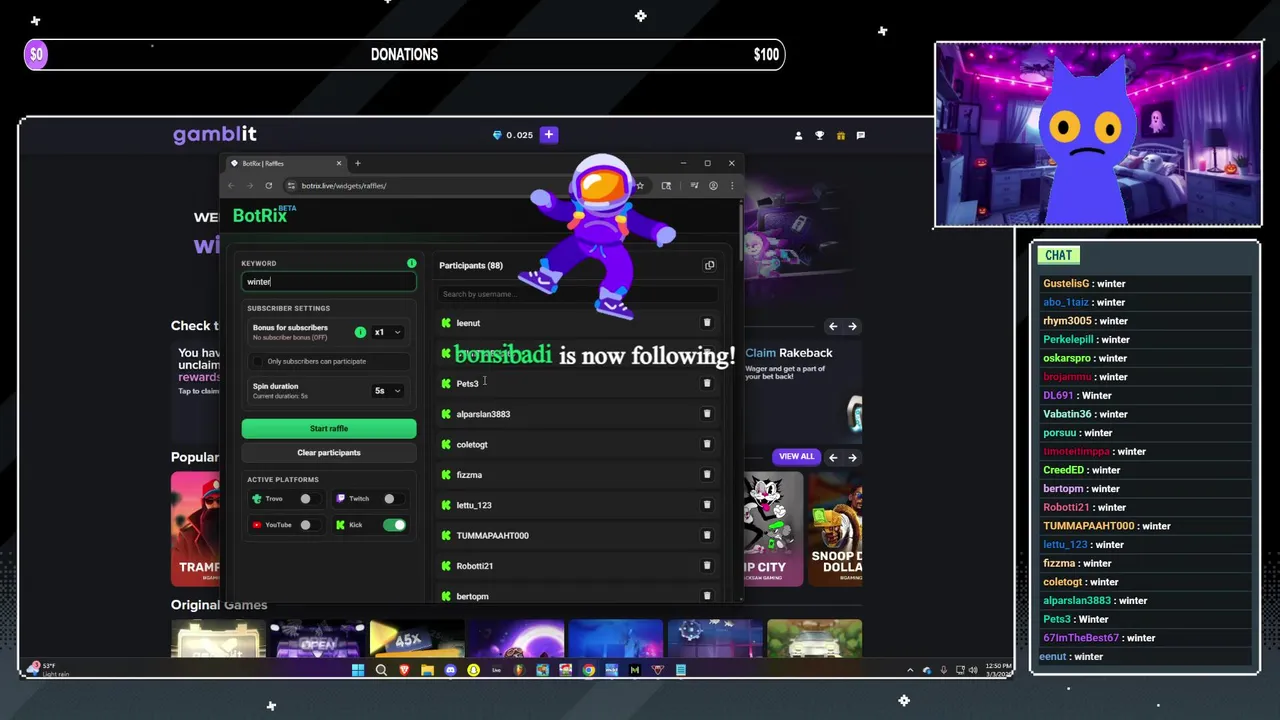The width and height of the screenshot is (1280, 720).
Task: Click info icon beside subscriber bonus
Action: coord(360,332)
